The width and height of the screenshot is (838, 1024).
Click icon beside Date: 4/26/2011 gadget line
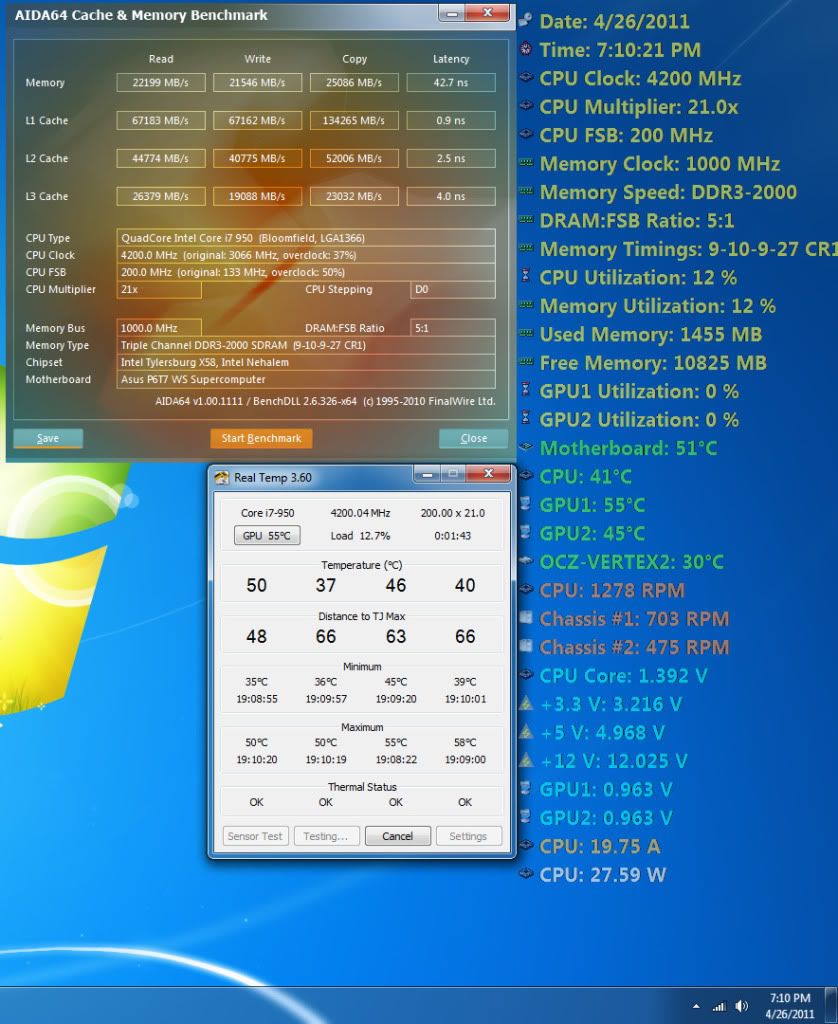click(x=526, y=20)
